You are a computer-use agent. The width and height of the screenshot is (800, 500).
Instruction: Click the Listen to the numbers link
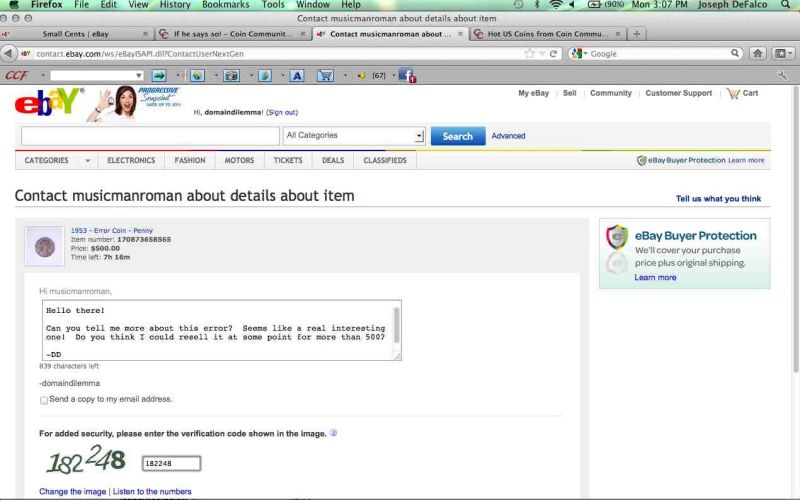coord(152,491)
